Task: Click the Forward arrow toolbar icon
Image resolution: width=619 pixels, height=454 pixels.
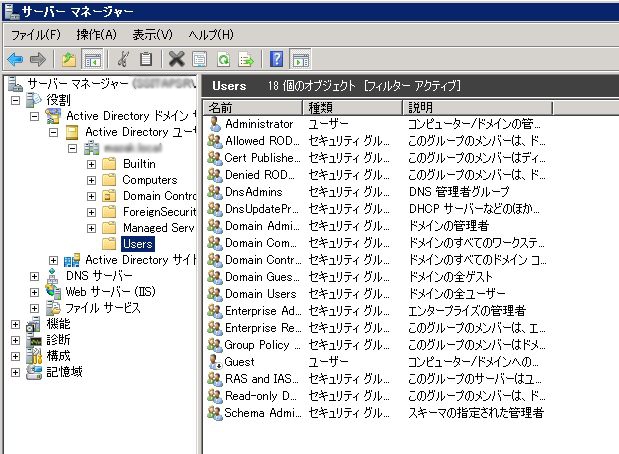Action: tap(38, 60)
